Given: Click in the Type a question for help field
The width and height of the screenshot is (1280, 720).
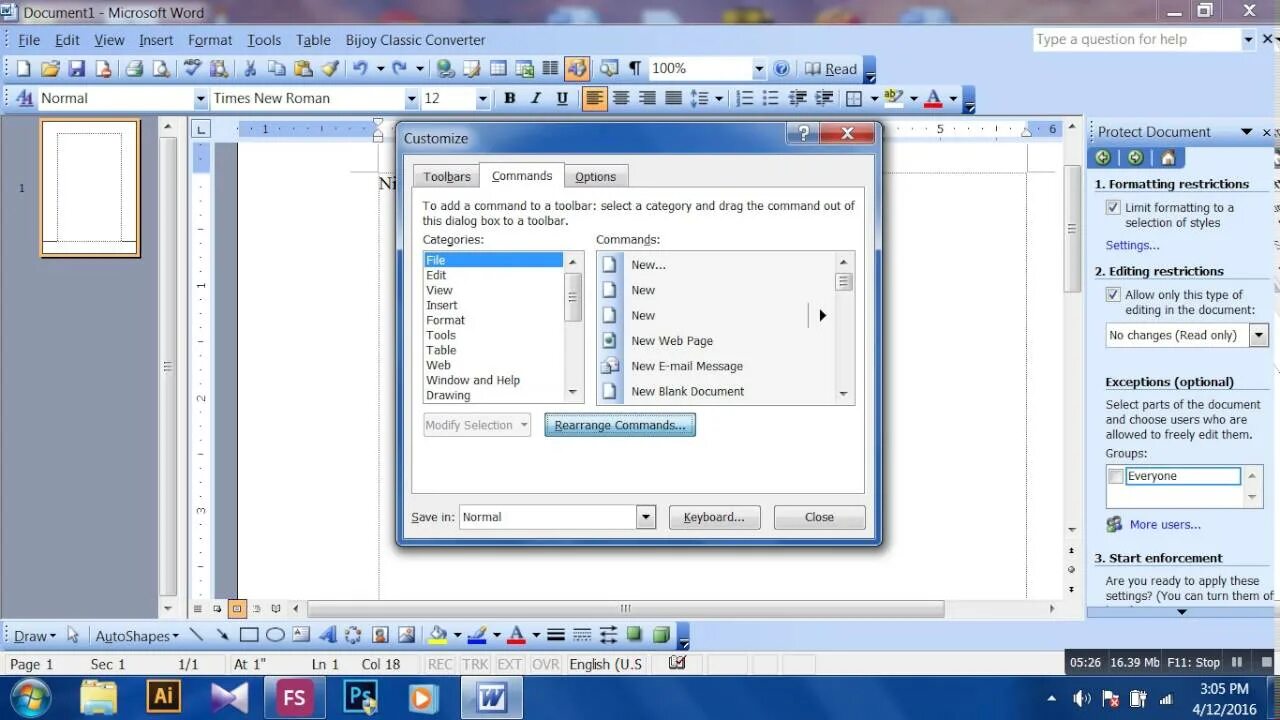Looking at the screenshot, I should coord(1136,39).
